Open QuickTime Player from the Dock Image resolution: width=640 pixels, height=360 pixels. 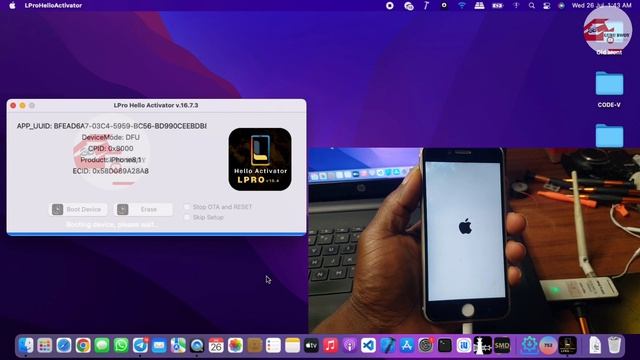pos(197,345)
